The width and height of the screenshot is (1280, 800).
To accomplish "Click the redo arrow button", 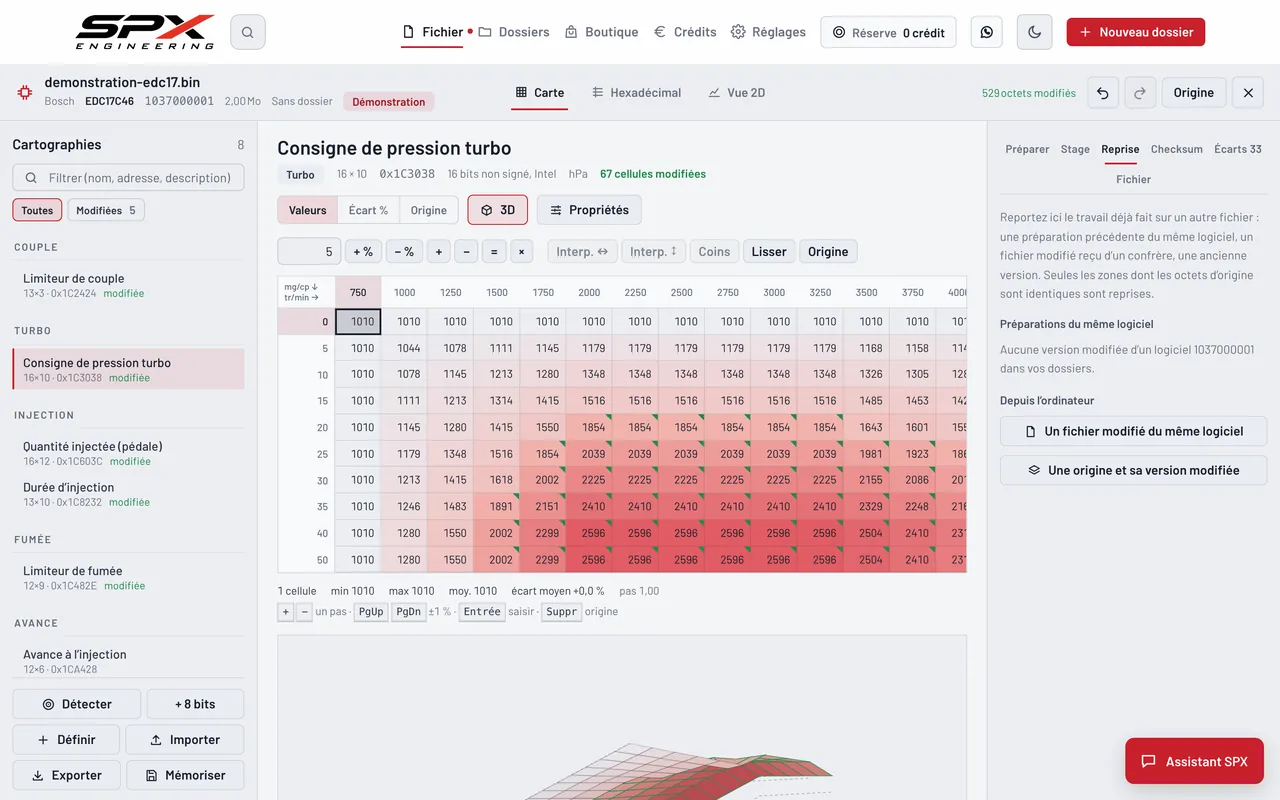I will click(1140, 93).
